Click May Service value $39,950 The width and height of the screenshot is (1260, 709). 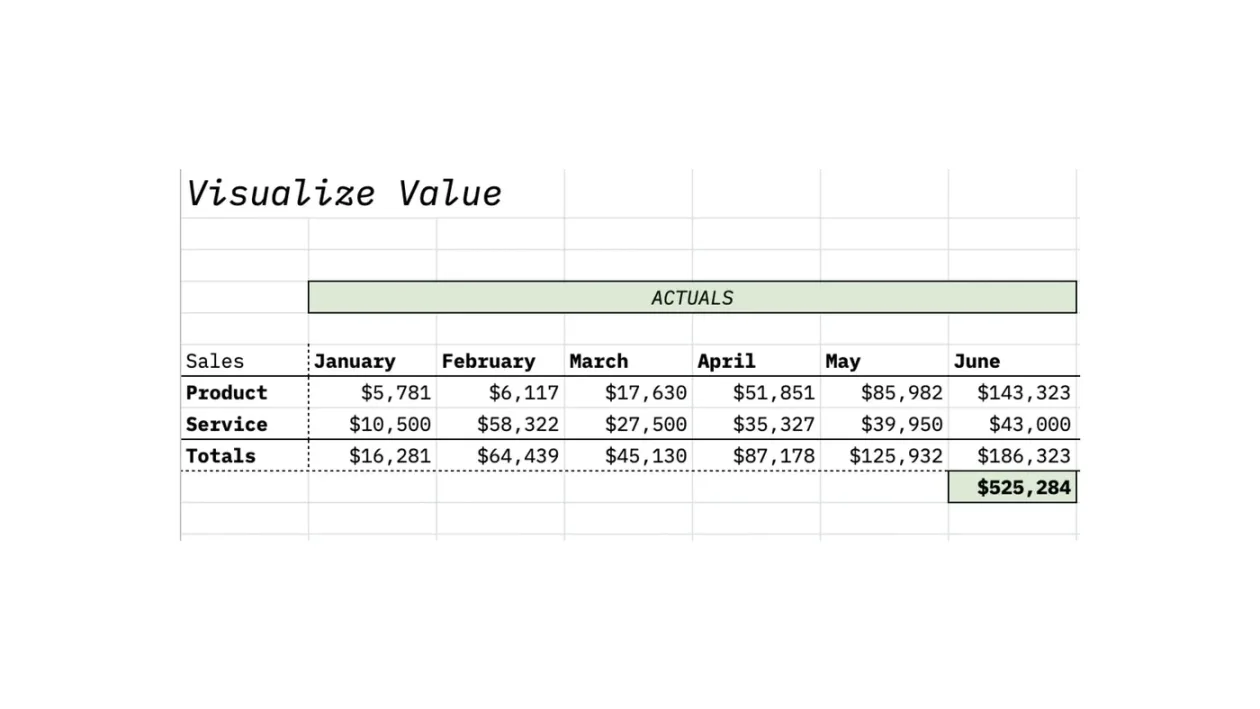[x=901, y=424]
